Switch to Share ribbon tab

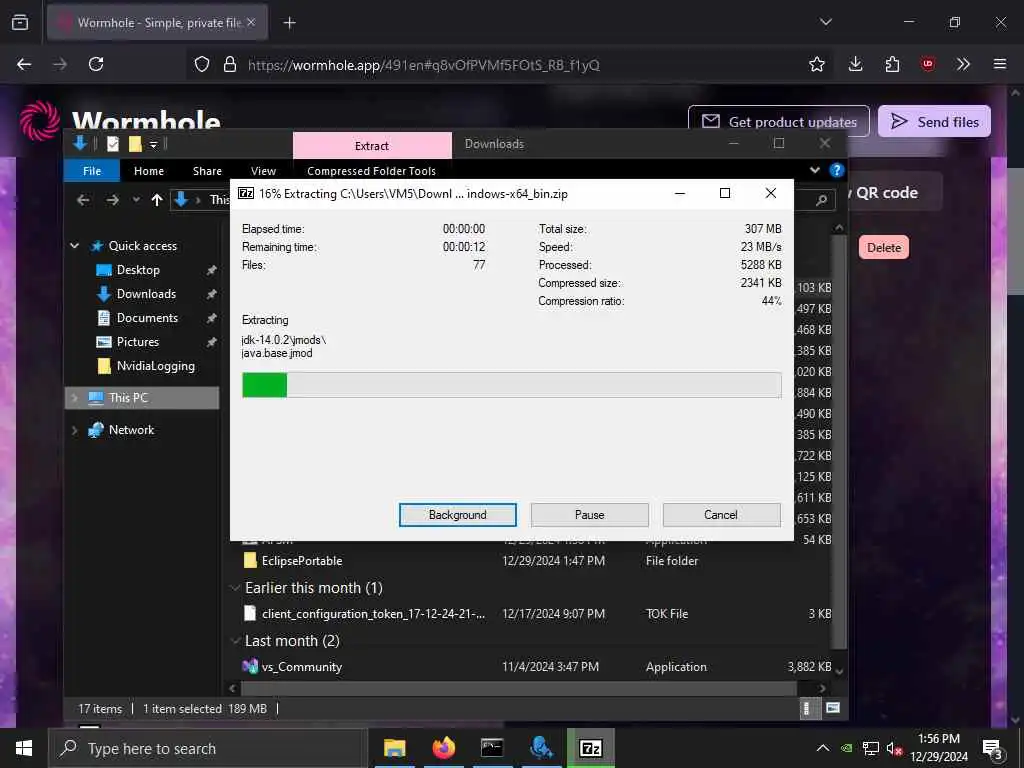(207, 170)
